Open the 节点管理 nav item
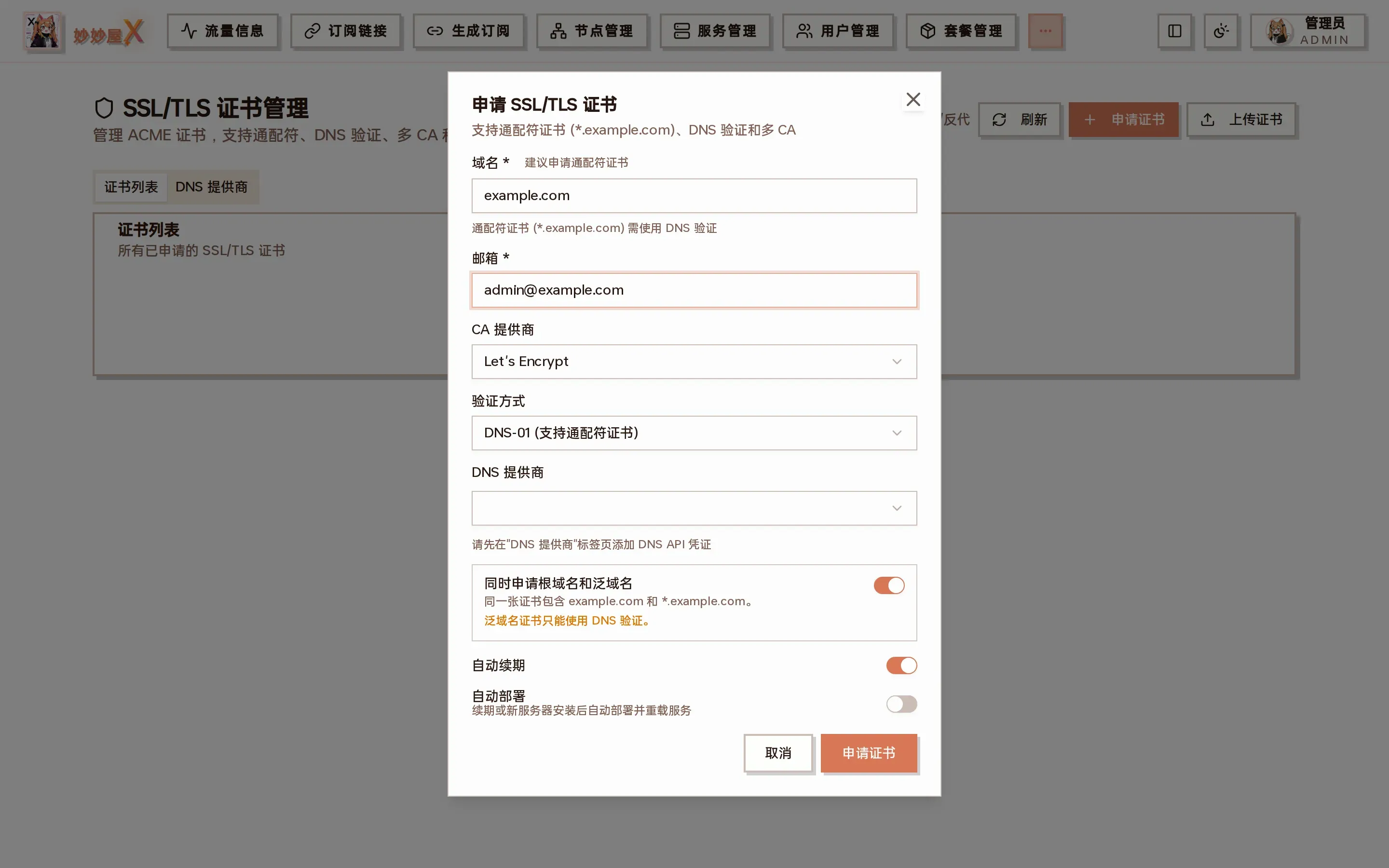This screenshot has height=868, width=1389. 592,31
